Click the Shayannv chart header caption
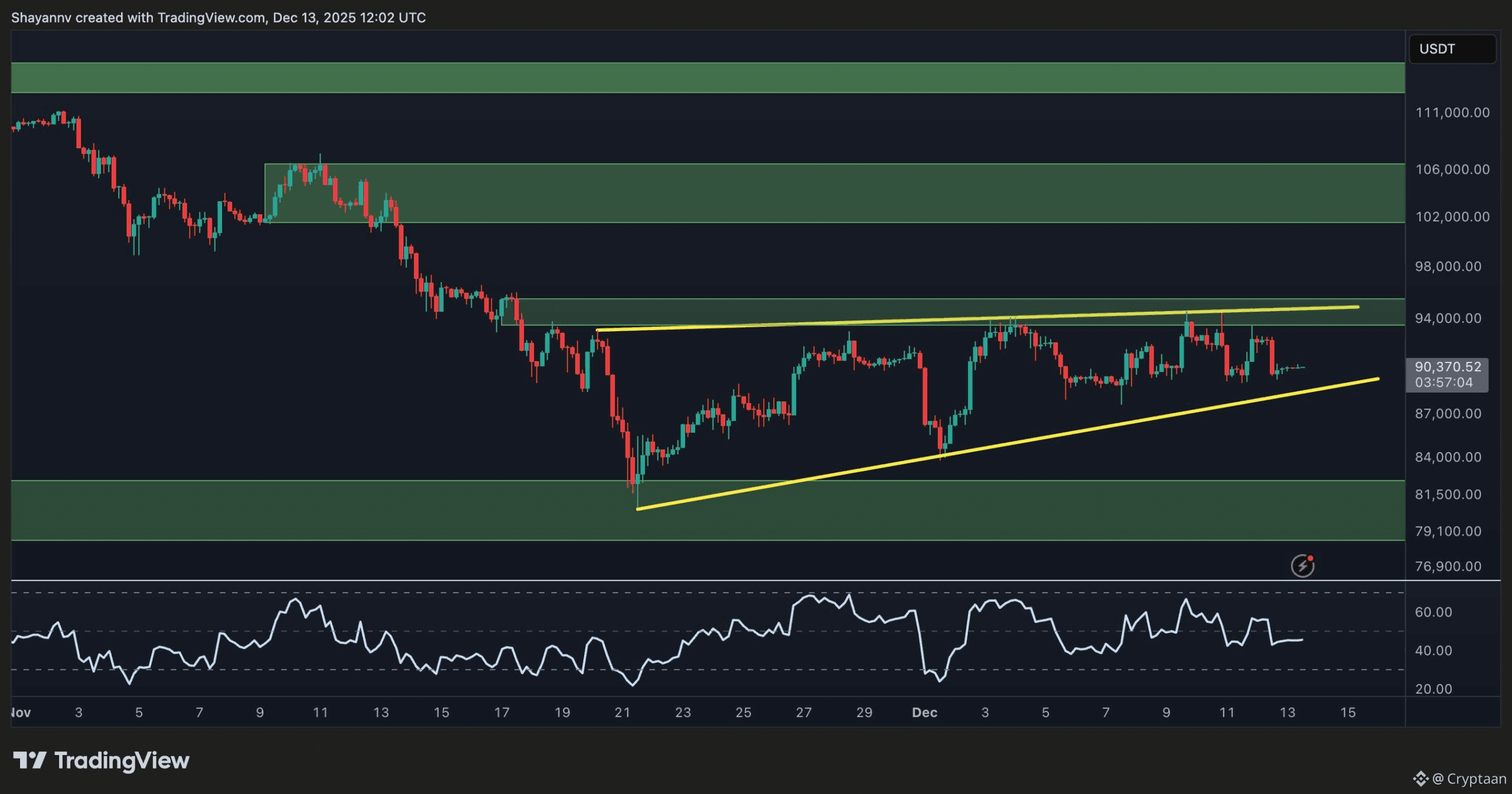 [x=219, y=18]
